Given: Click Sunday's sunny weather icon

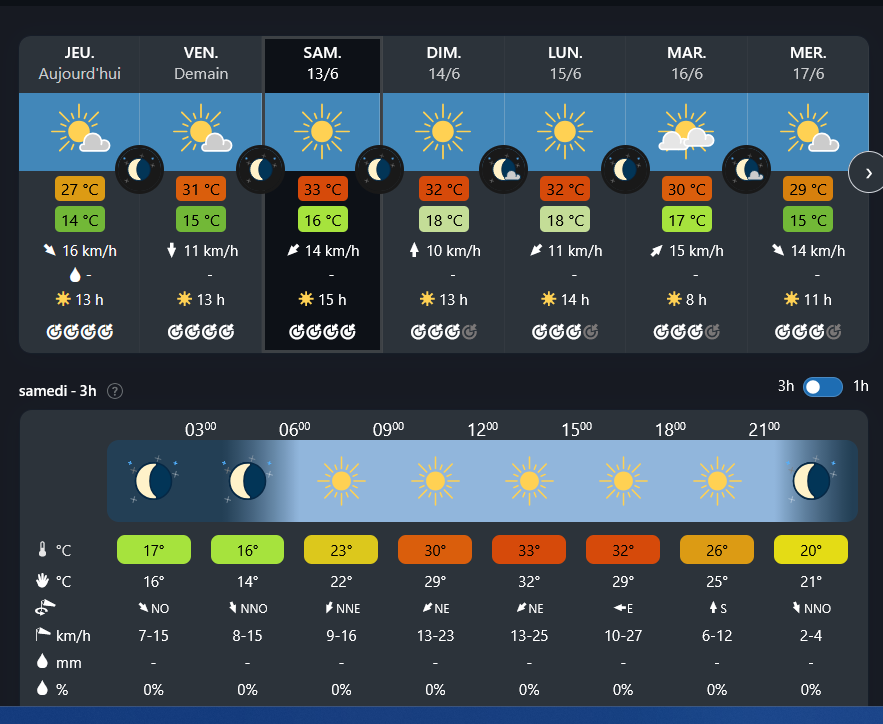Looking at the screenshot, I should [x=443, y=131].
